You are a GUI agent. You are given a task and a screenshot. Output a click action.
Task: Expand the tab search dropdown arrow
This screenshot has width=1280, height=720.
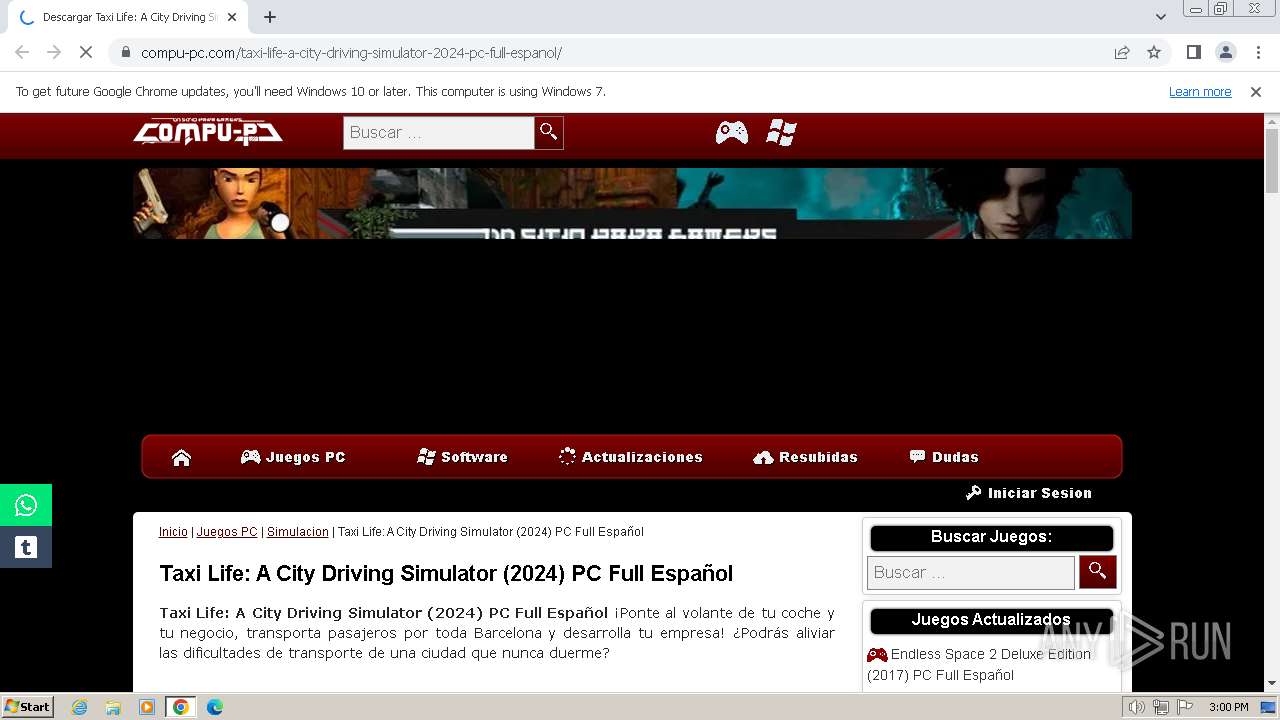coord(1160,17)
